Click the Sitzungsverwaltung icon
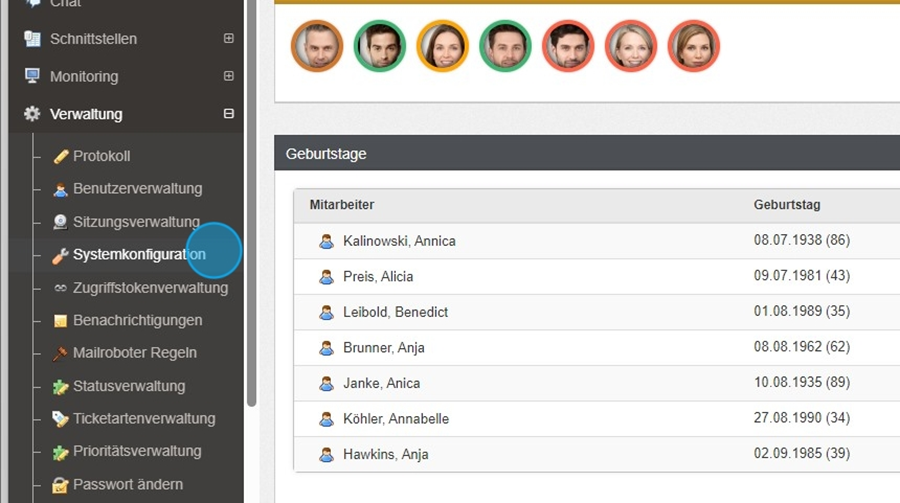The width and height of the screenshot is (900, 503). (61, 222)
